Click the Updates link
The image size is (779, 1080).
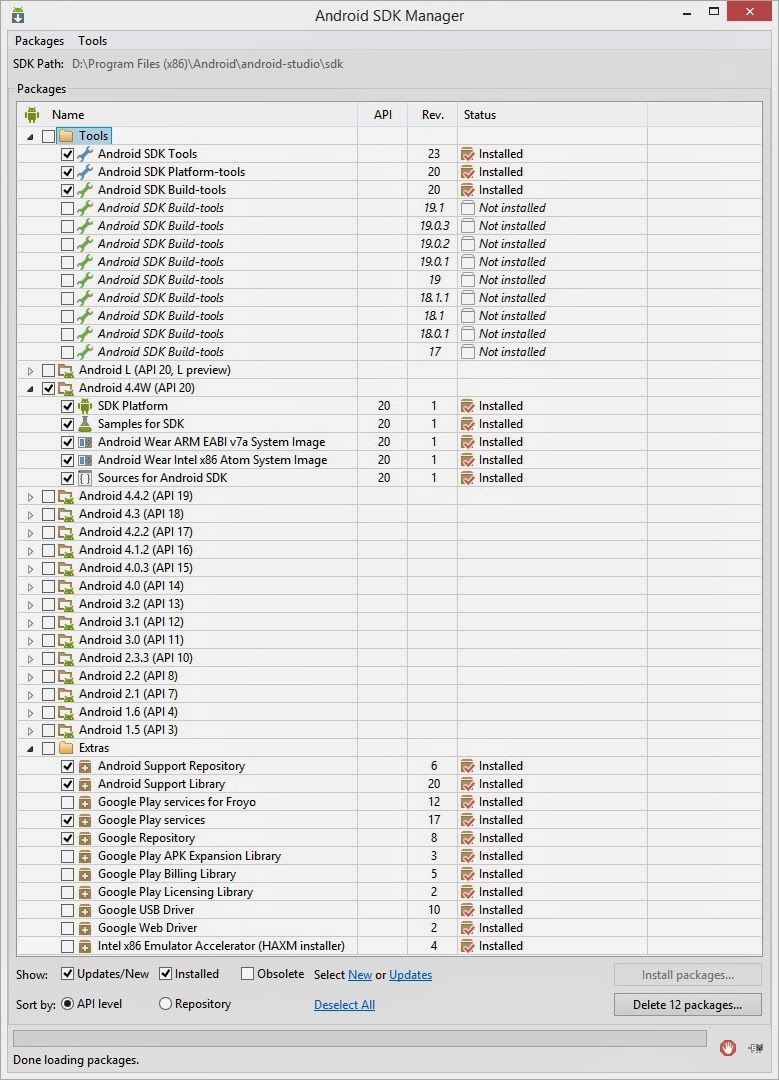(411, 975)
